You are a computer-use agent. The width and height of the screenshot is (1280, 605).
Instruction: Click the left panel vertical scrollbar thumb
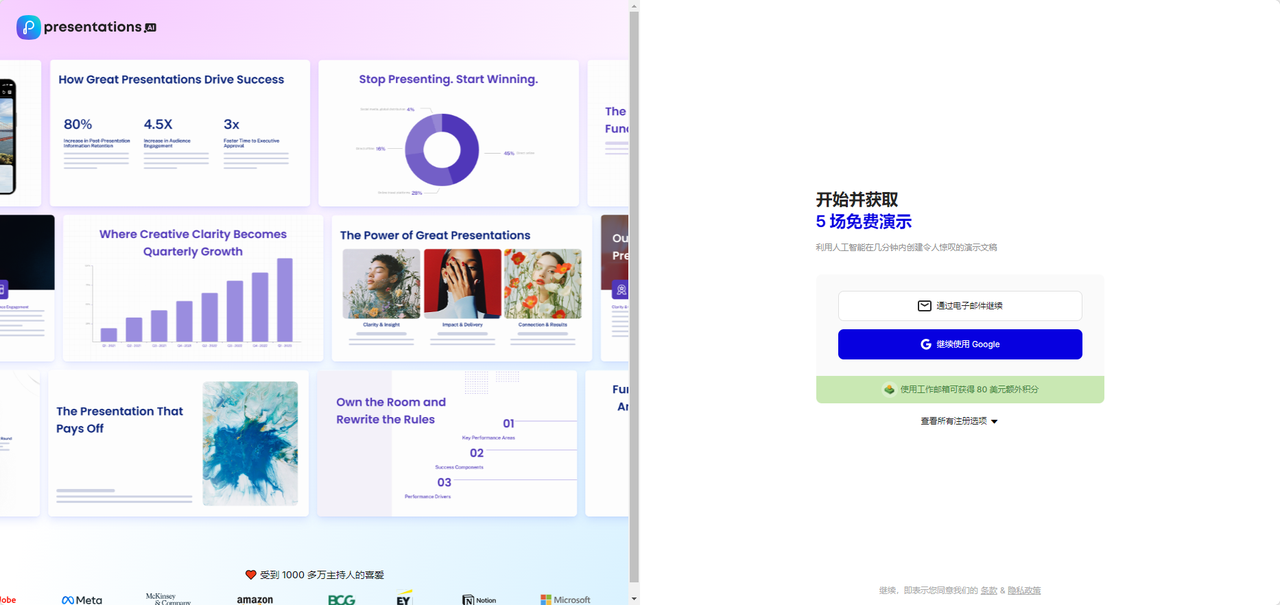(634, 296)
